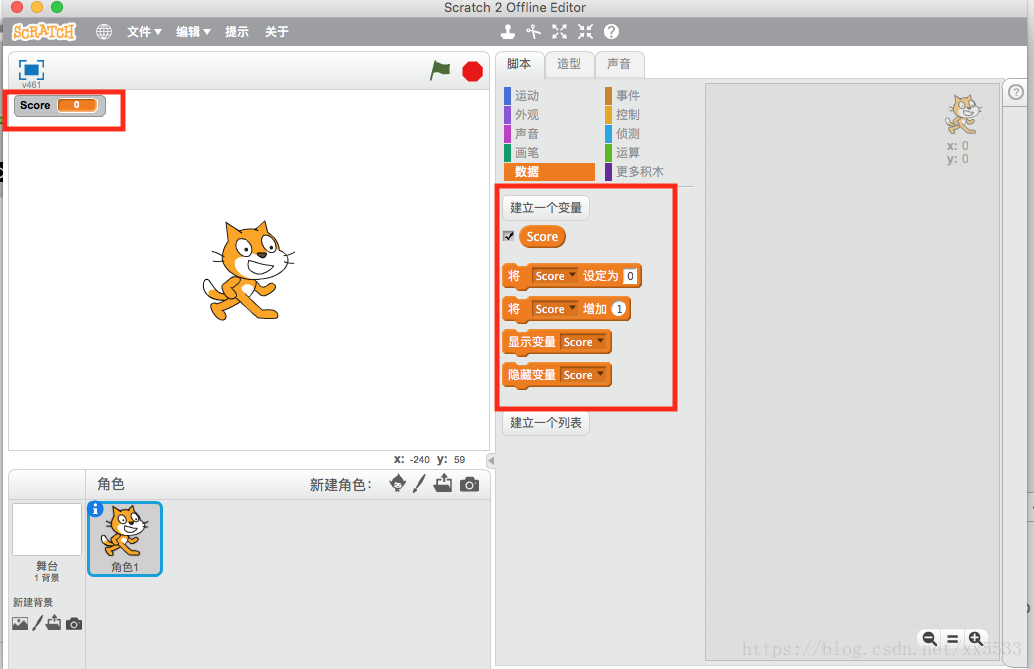Open Score dropdown in 增加 block
Image resolution: width=1034 pixels, height=669 pixels.
(555, 309)
